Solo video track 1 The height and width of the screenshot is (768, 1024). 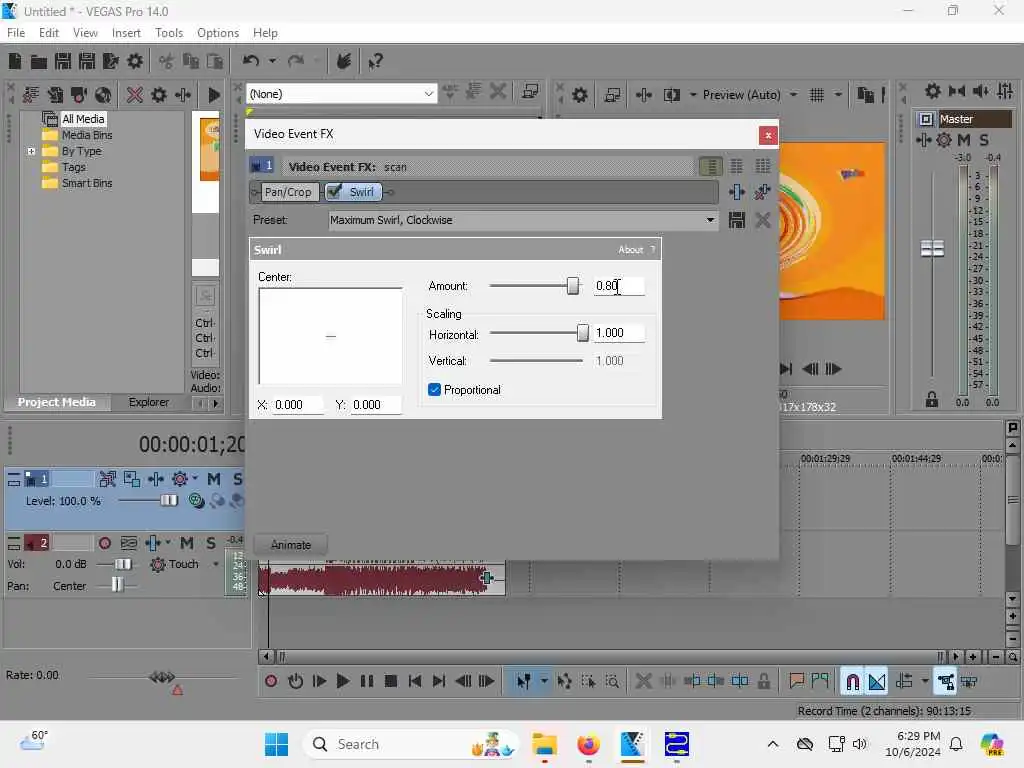237,479
